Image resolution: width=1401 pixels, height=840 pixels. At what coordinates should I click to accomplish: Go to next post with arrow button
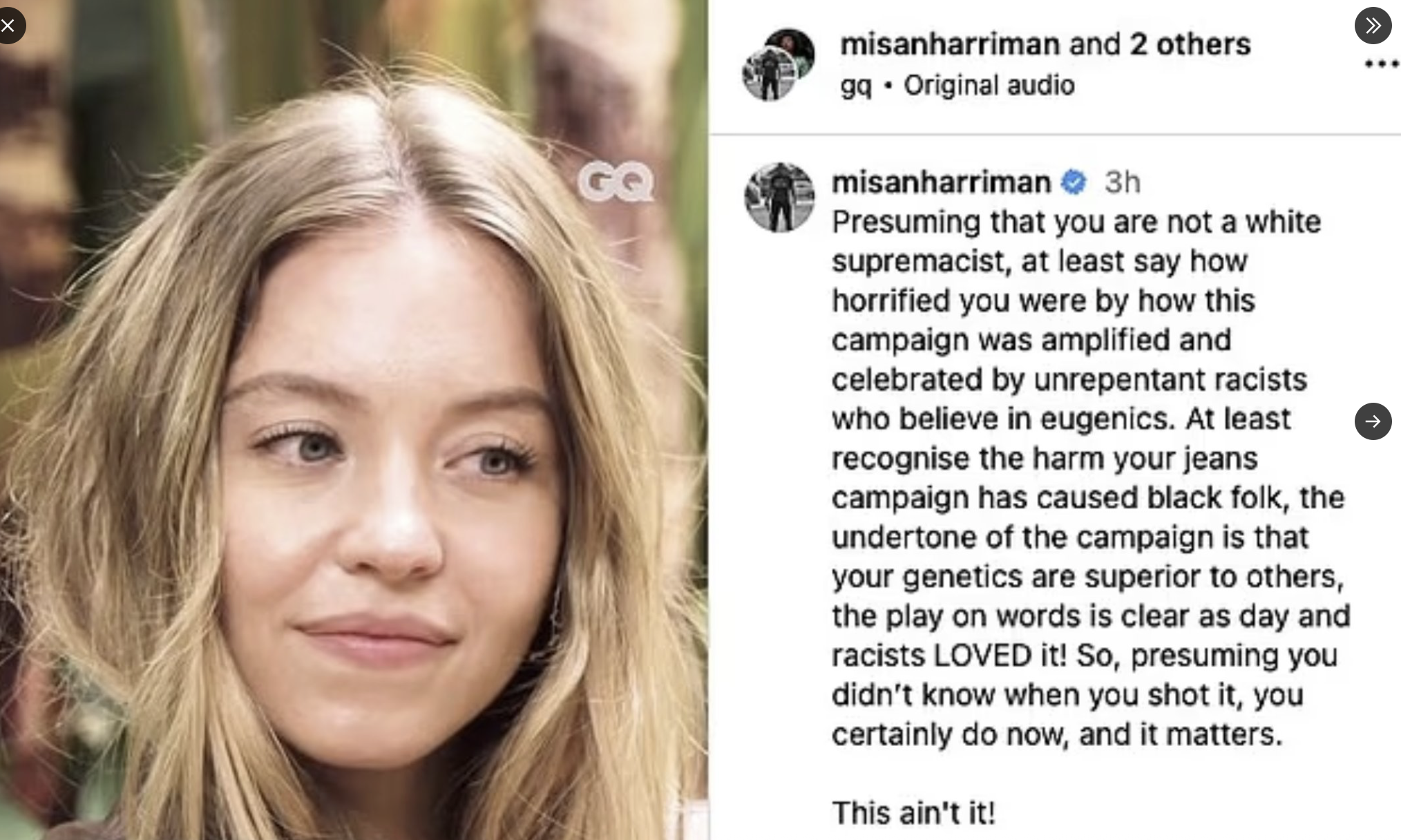point(1373,421)
